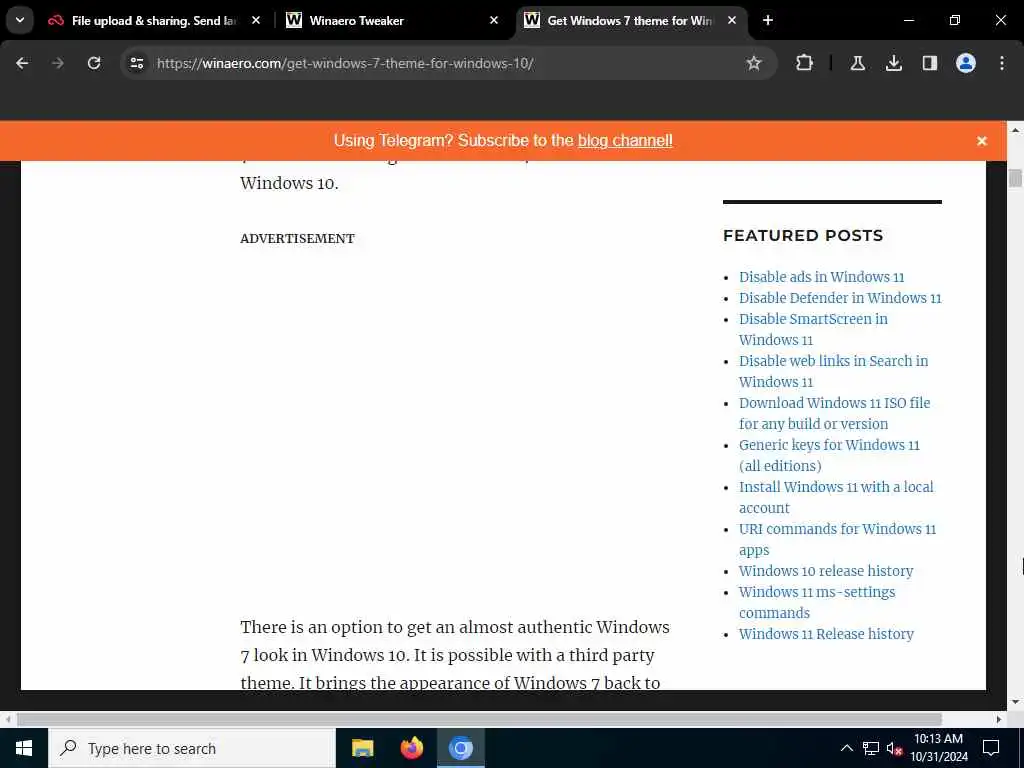Go back to the previous page
Viewport: 1024px width, 768px height.
click(22, 63)
